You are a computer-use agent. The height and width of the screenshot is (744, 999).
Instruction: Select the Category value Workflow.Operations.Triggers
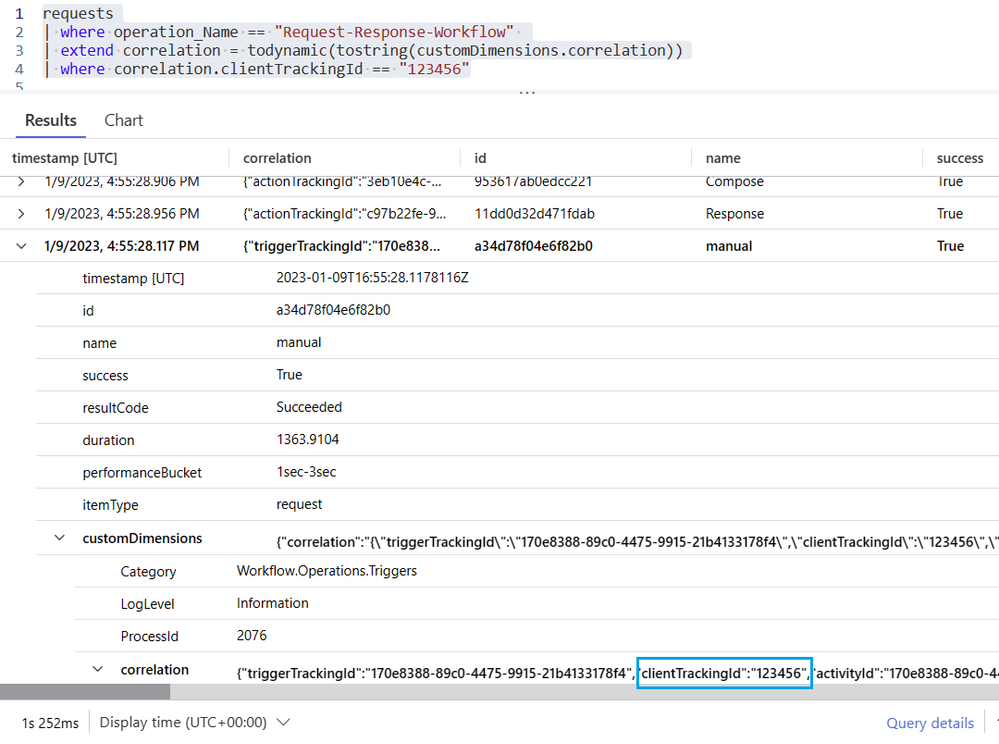327,571
